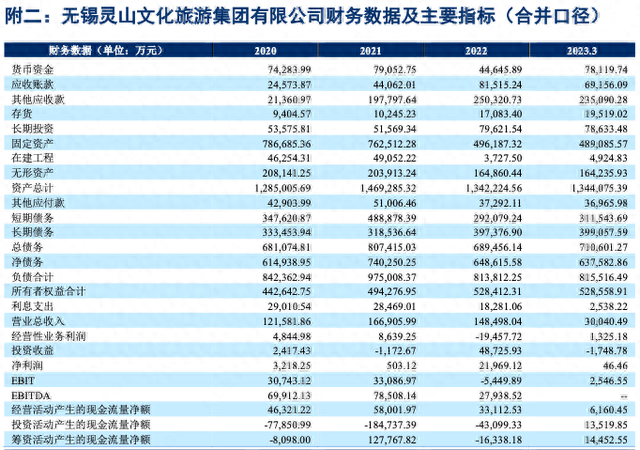Select the row label '投资活动产生的现金流量净额'
Image resolution: width=640 pixels, height=450 pixels.
coord(81,425)
